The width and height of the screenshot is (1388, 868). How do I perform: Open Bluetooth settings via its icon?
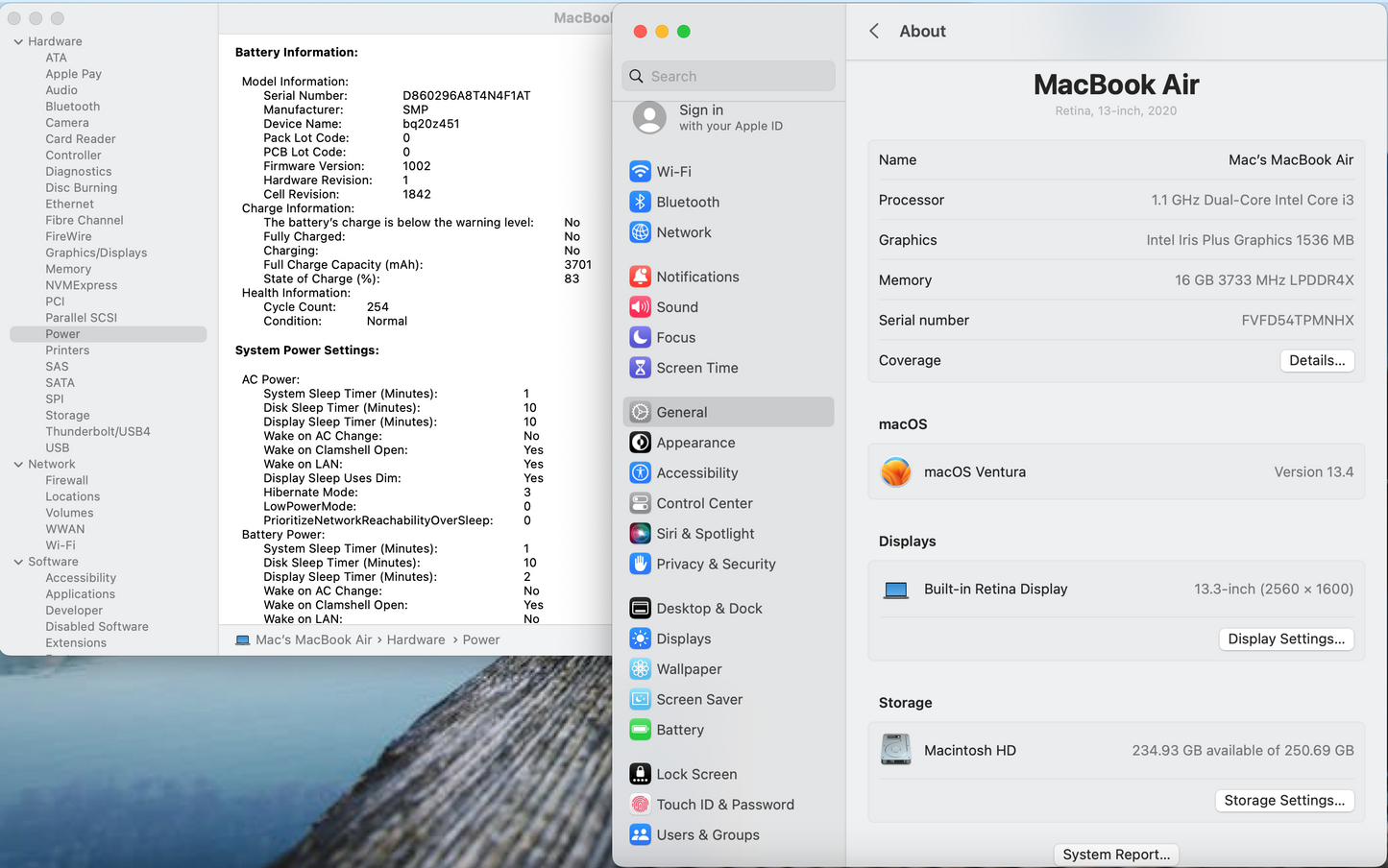click(640, 202)
